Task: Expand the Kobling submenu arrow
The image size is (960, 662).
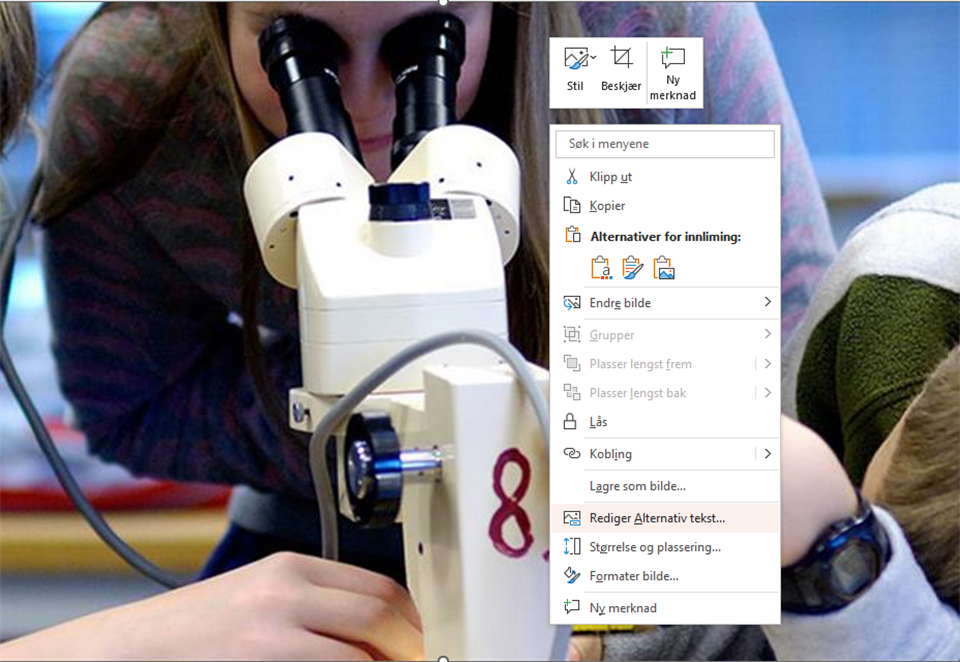Action: [x=767, y=454]
